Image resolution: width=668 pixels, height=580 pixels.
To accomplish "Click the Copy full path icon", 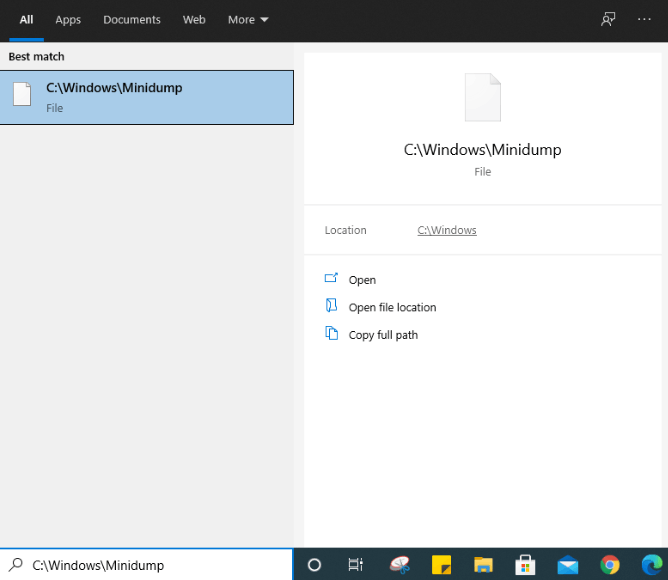I will [331, 333].
